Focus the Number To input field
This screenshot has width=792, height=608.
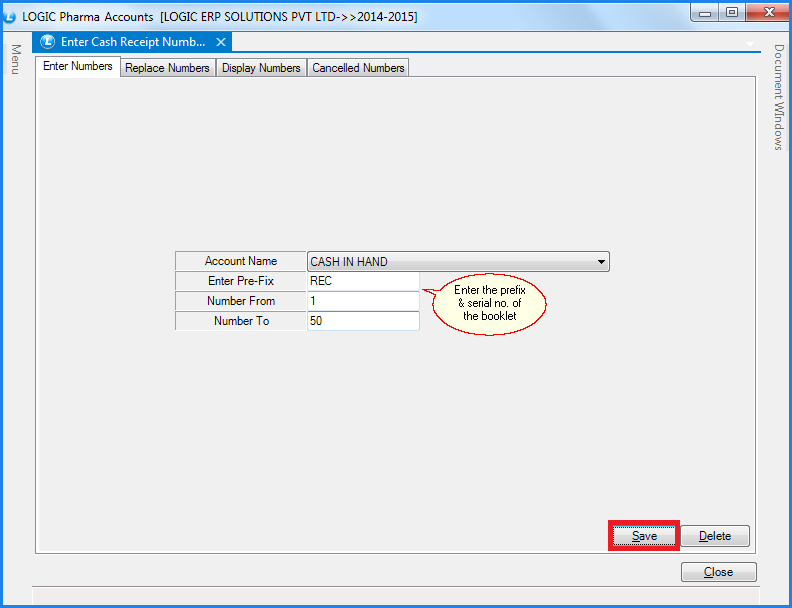click(x=363, y=321)
